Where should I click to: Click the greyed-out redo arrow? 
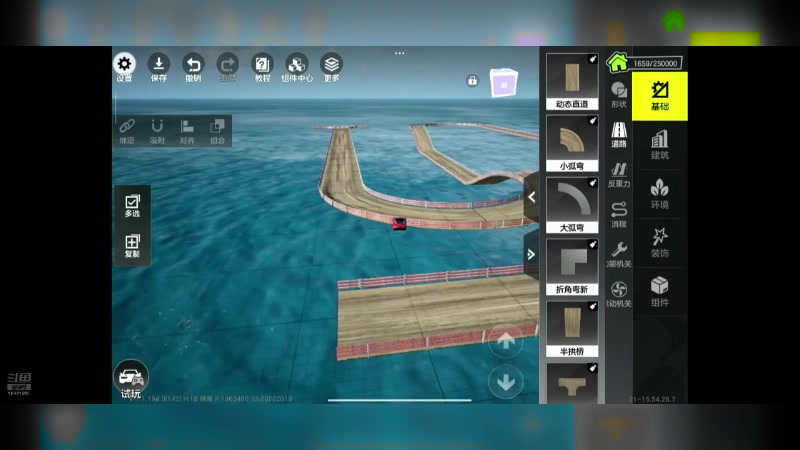click(228, 67)
